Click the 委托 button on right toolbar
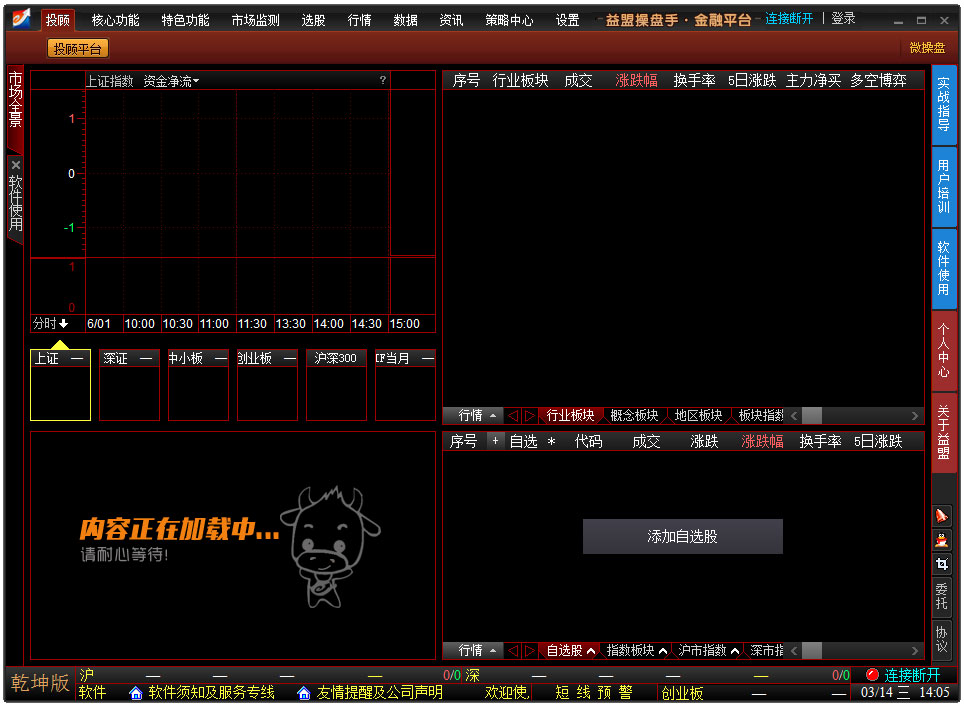Screen dimensions: 964x707 [941, 596]
